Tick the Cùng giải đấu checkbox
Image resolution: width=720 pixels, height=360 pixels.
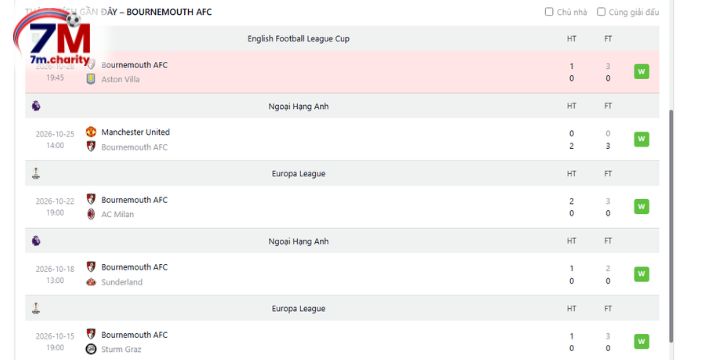pos(601,12)
